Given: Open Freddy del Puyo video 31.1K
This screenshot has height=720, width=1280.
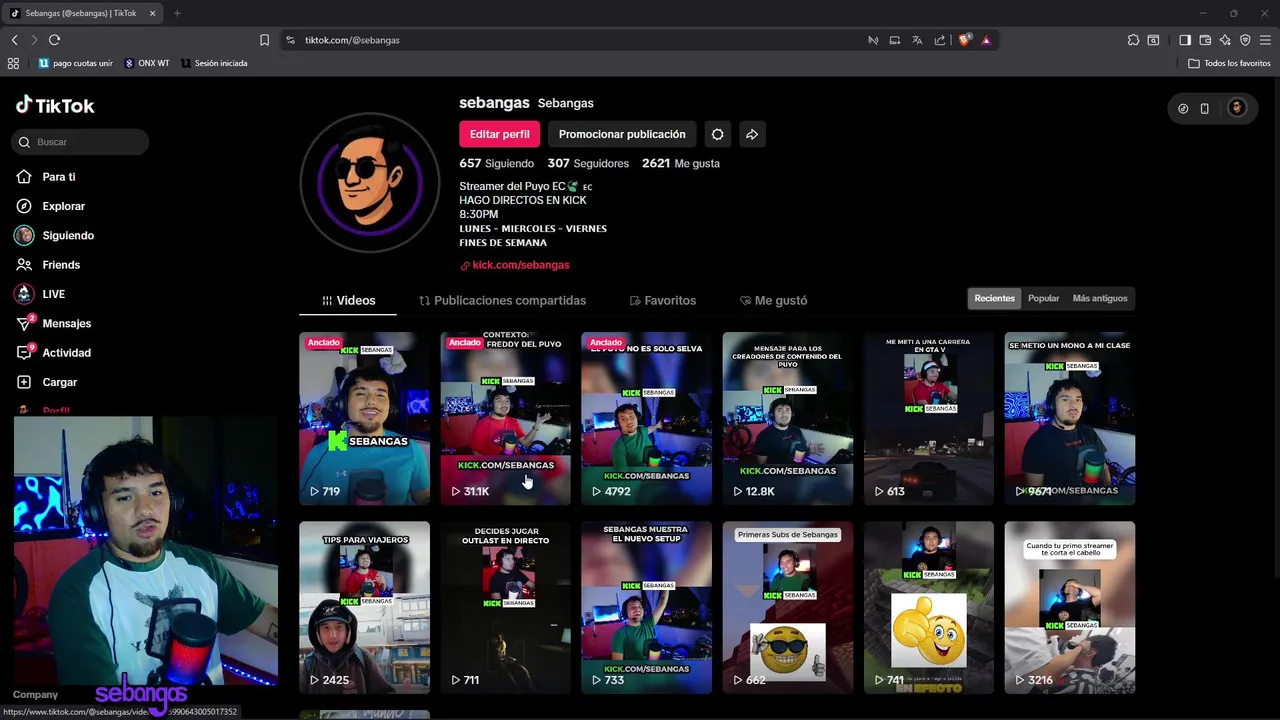Looking at the screenshot, I should (505, 418).
